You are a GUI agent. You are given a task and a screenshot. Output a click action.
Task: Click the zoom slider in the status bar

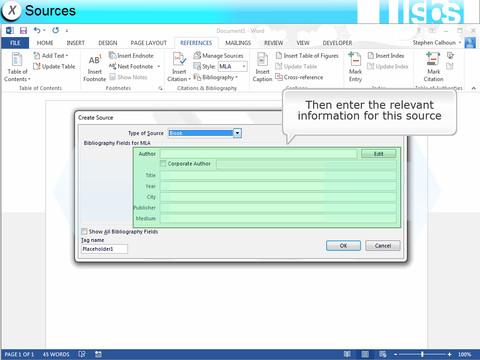point(422,354)
